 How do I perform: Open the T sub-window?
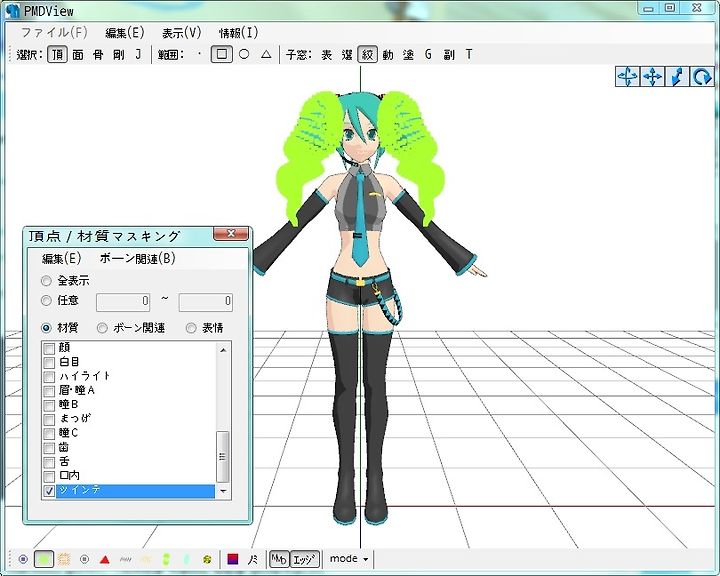468,54
